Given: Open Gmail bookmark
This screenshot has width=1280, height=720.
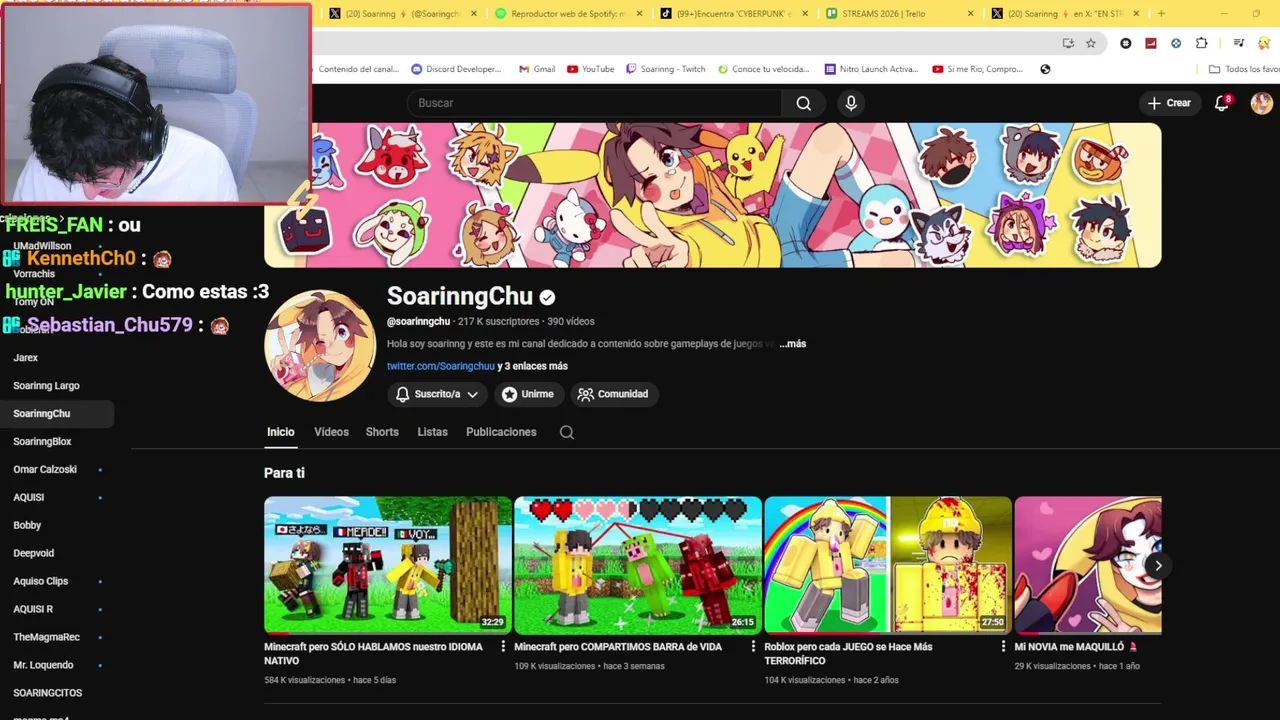Looking at the screenshot, I should pyautogui.click(x=537, y=69).
